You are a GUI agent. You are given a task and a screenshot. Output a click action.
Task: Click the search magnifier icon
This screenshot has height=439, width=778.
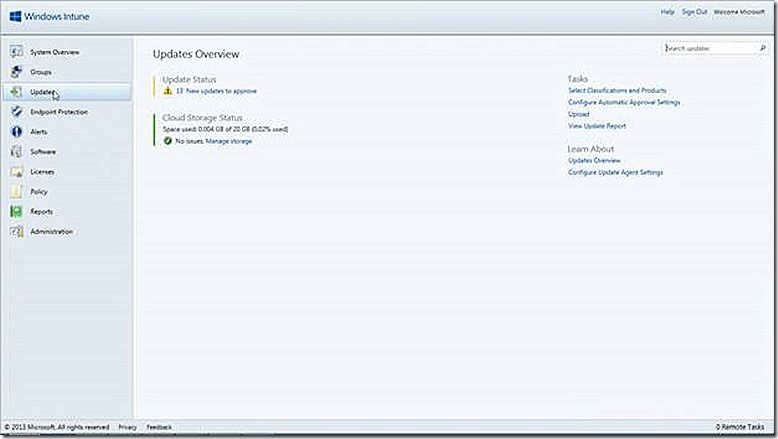(762, 48)
